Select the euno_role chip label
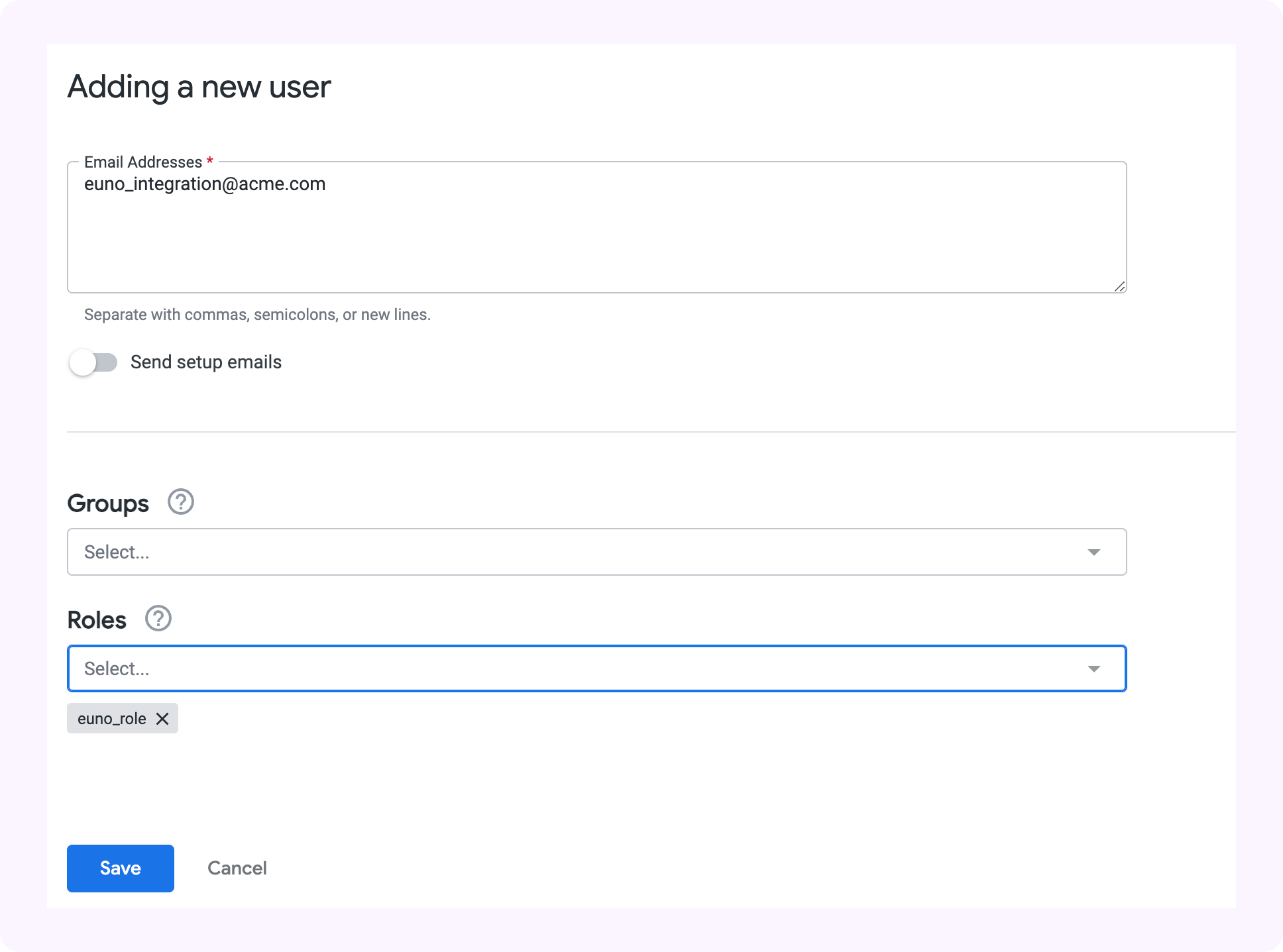Image resolution: width=1283 pixels, height=952 pixels. [x=111, y=719]
